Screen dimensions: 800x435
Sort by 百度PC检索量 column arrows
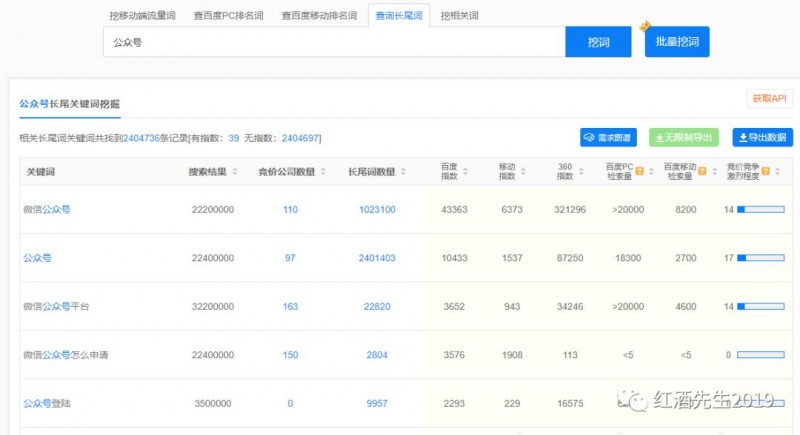[651, 172]
